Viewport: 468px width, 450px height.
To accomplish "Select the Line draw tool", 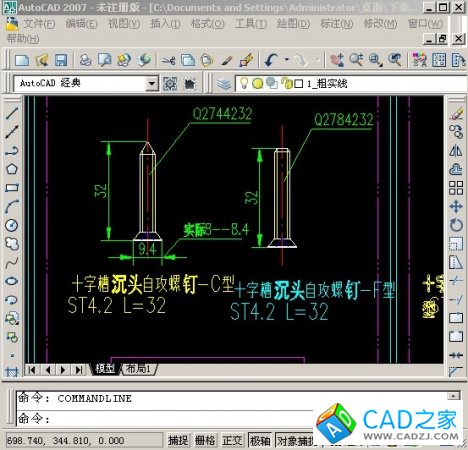I will (x=12, y=113).
